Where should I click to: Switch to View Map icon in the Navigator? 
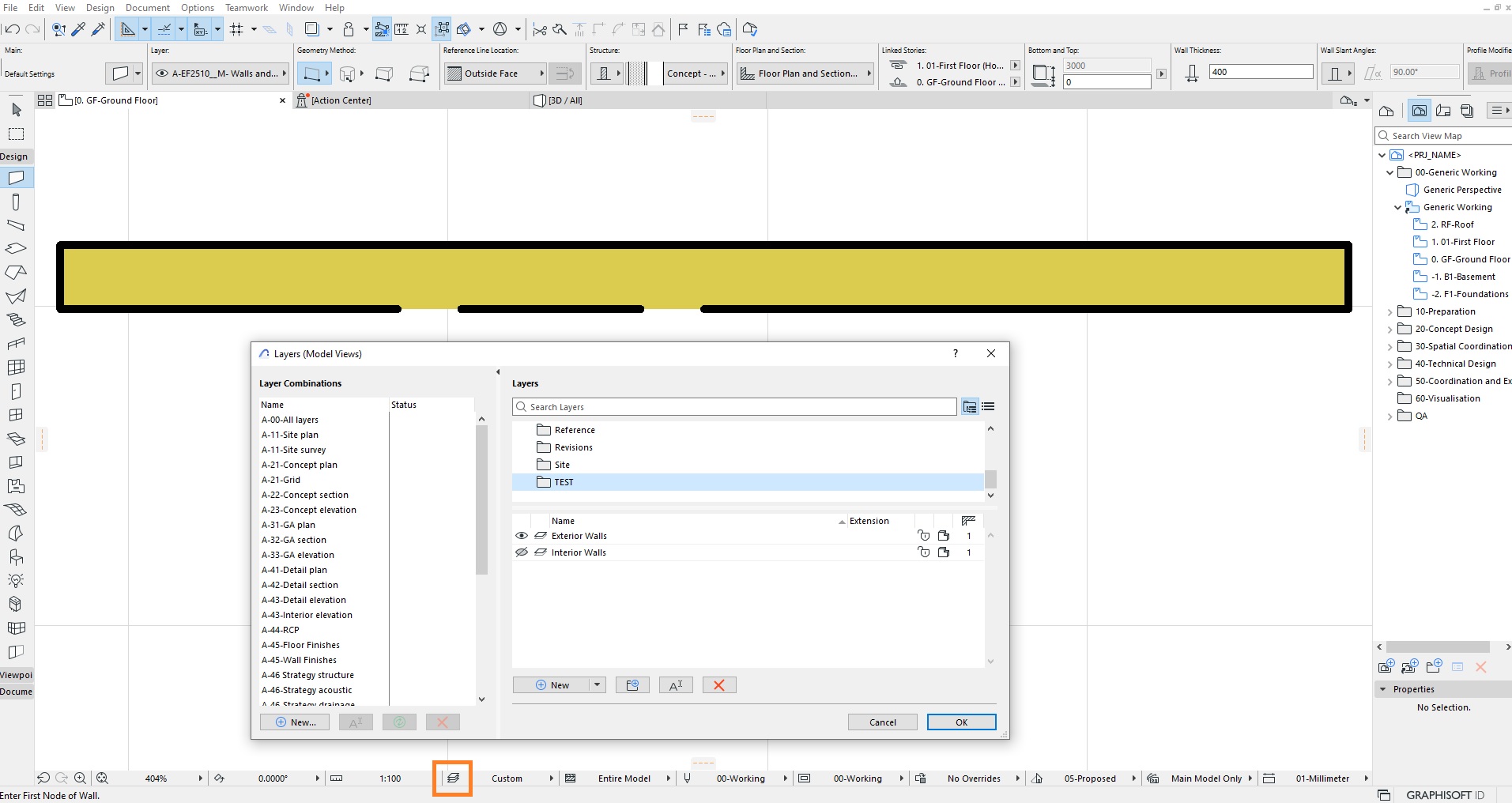[x=1420, y=111]
